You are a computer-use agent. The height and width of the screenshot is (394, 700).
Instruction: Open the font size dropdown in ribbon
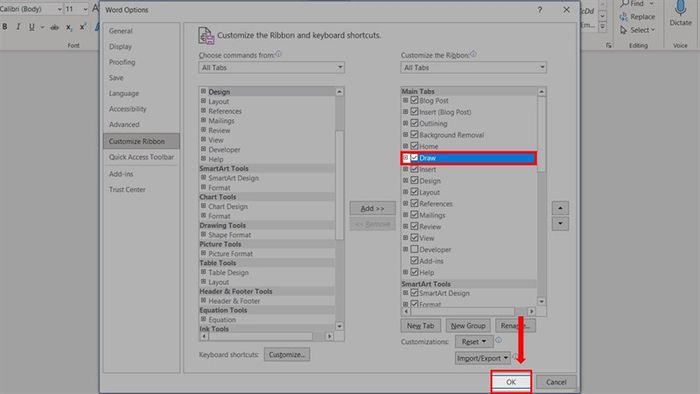(85, 9)
